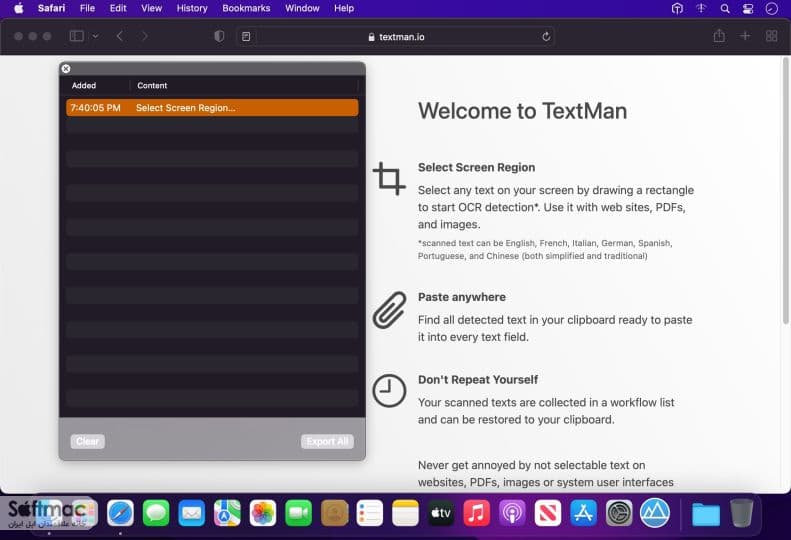Open Apple TV from the Dock

point(441,513)
